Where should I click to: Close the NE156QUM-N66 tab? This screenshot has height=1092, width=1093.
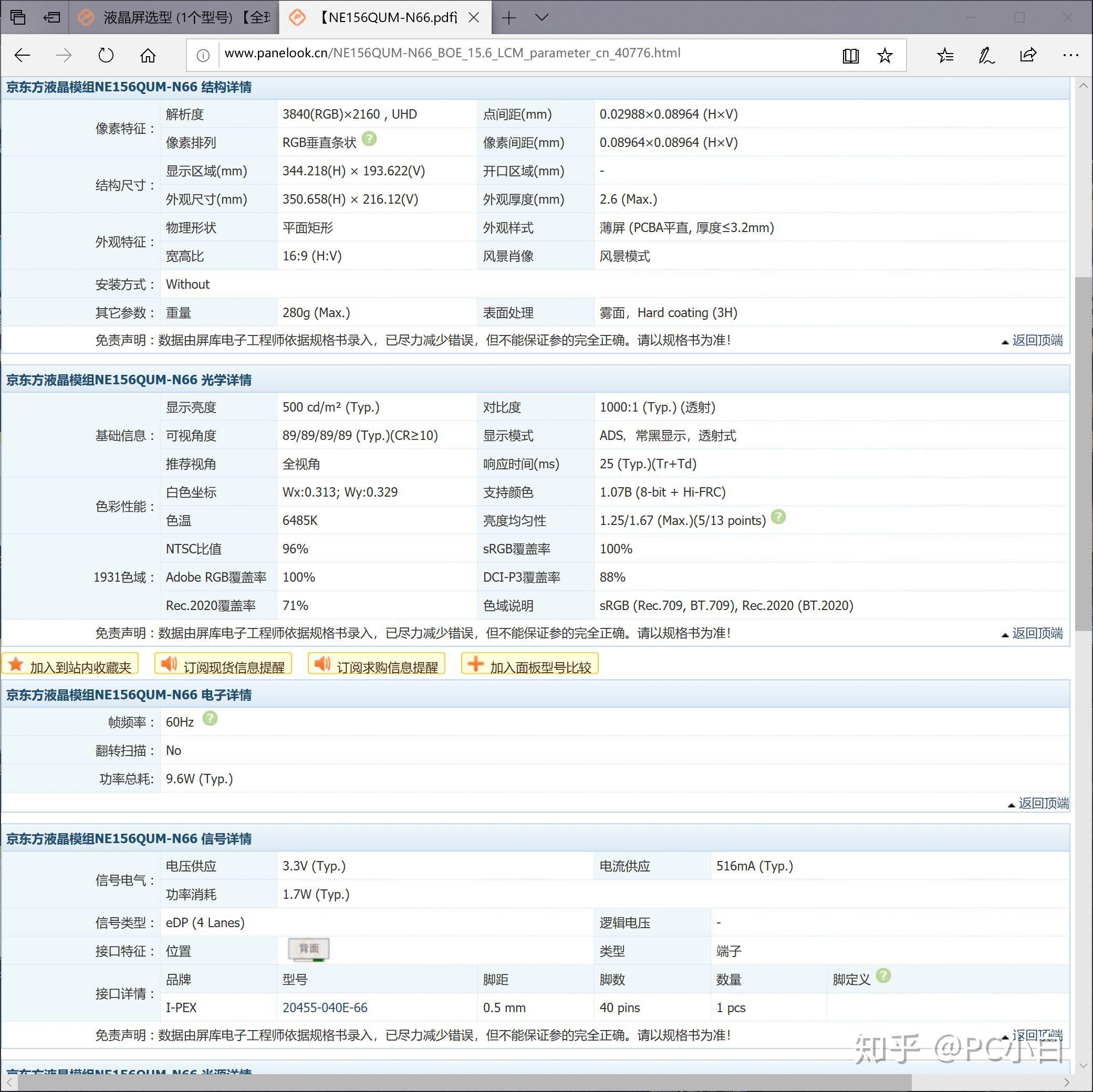474,17
